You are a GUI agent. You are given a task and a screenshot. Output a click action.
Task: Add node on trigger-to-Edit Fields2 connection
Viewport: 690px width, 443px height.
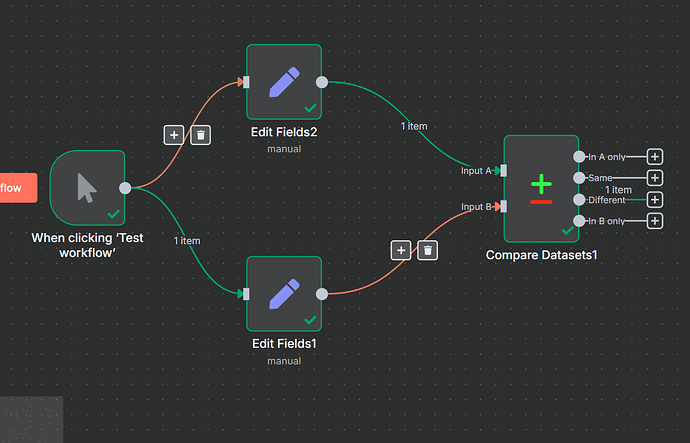click(x=174, y=135)
